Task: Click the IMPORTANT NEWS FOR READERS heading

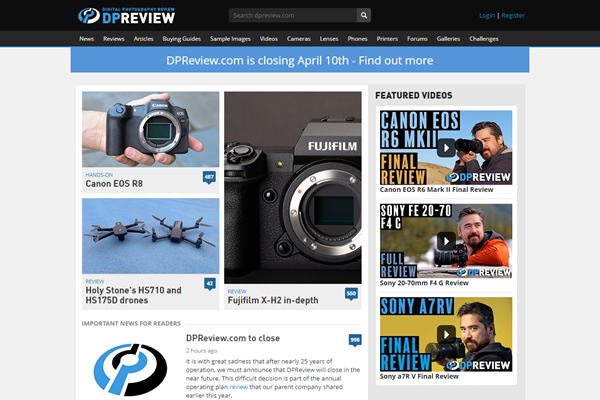Action: 131,323
